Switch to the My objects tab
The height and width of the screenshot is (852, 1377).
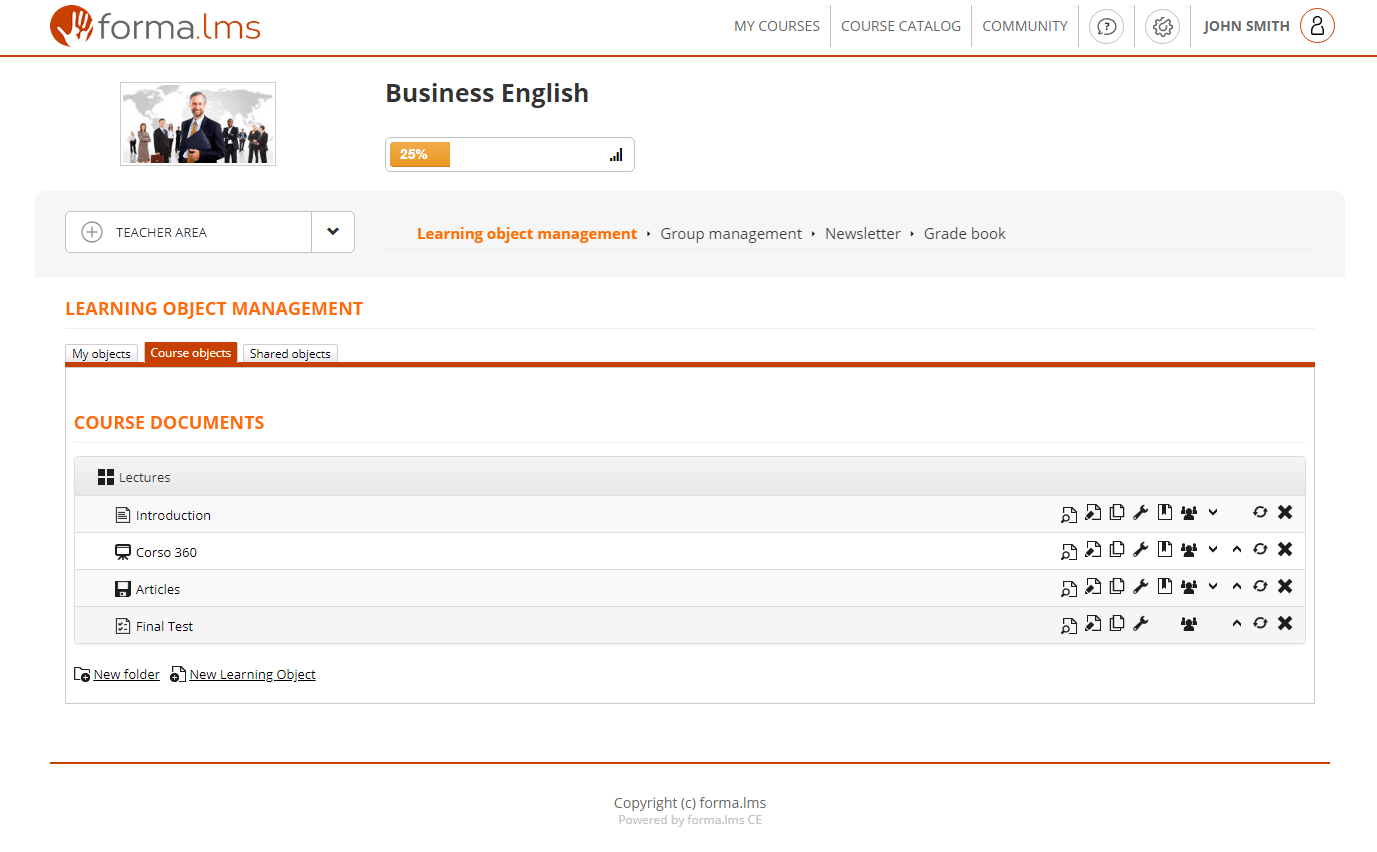(x=101, y=353)
